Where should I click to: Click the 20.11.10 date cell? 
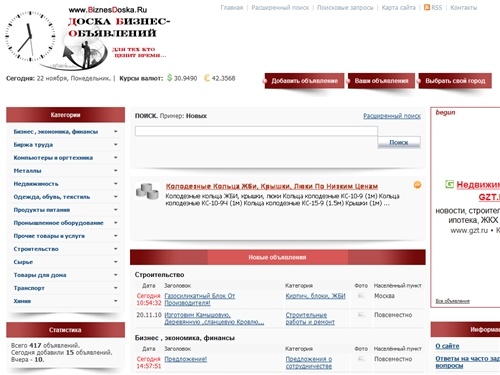tap(149, 315)
